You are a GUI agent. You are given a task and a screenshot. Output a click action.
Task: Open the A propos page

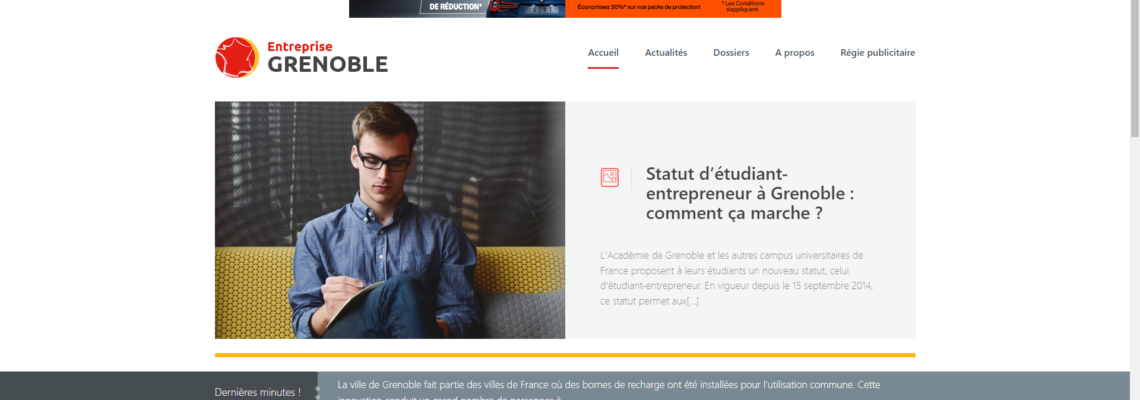(795, 52)
